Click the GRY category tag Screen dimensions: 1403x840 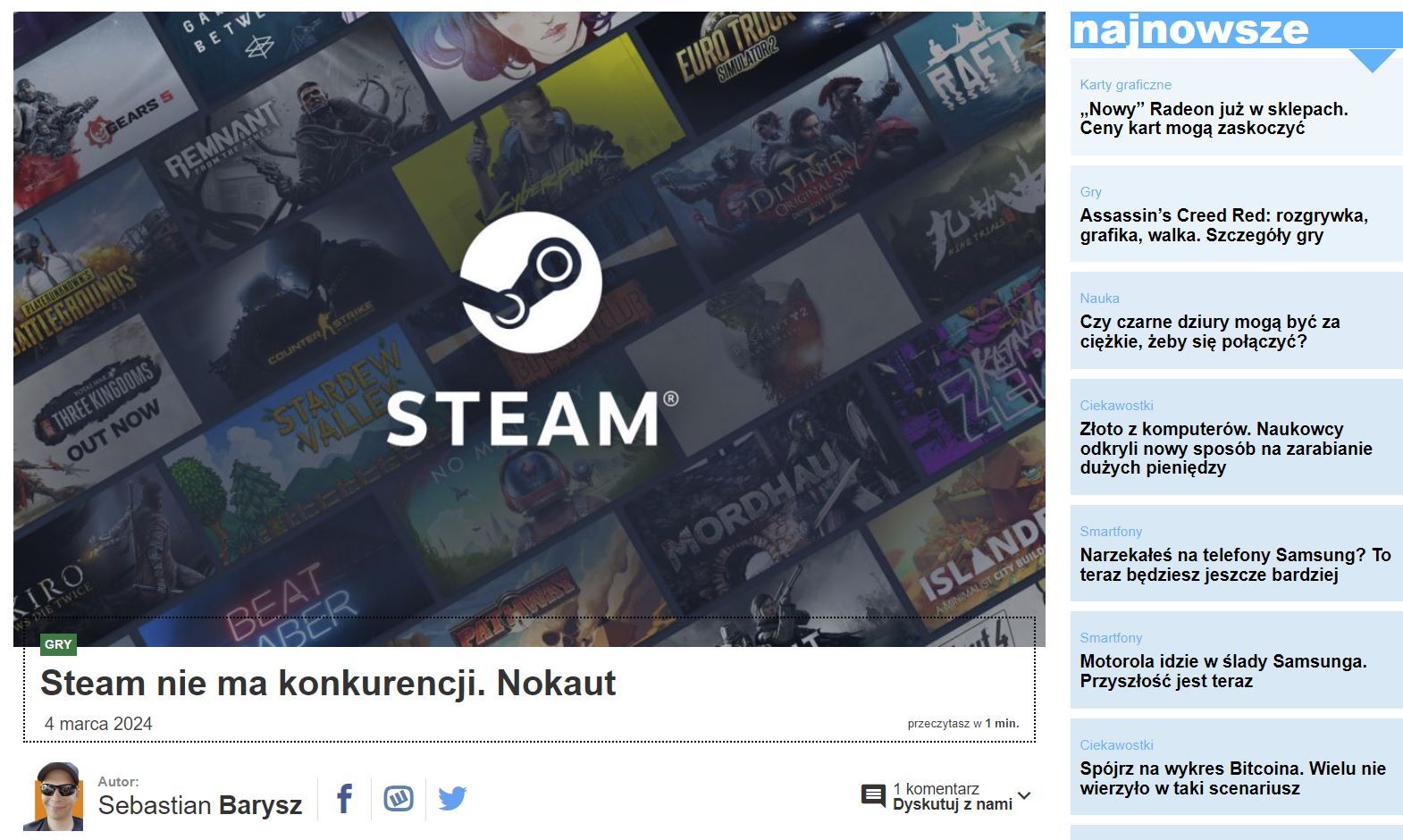58,644
